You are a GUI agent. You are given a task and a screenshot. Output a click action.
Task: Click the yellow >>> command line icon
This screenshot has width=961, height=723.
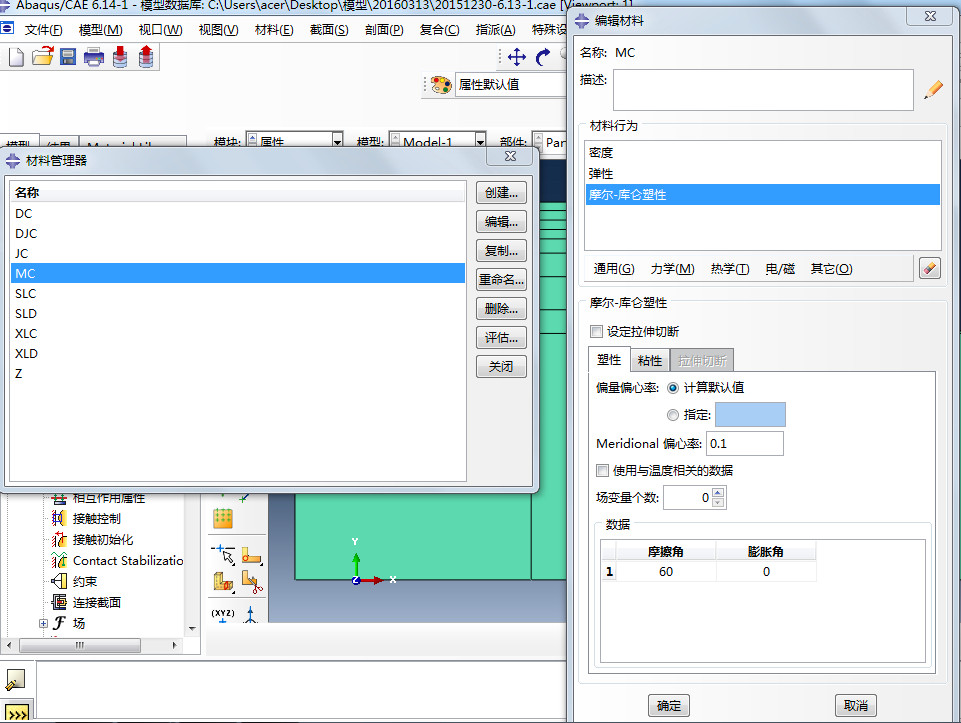pos(17,712)
